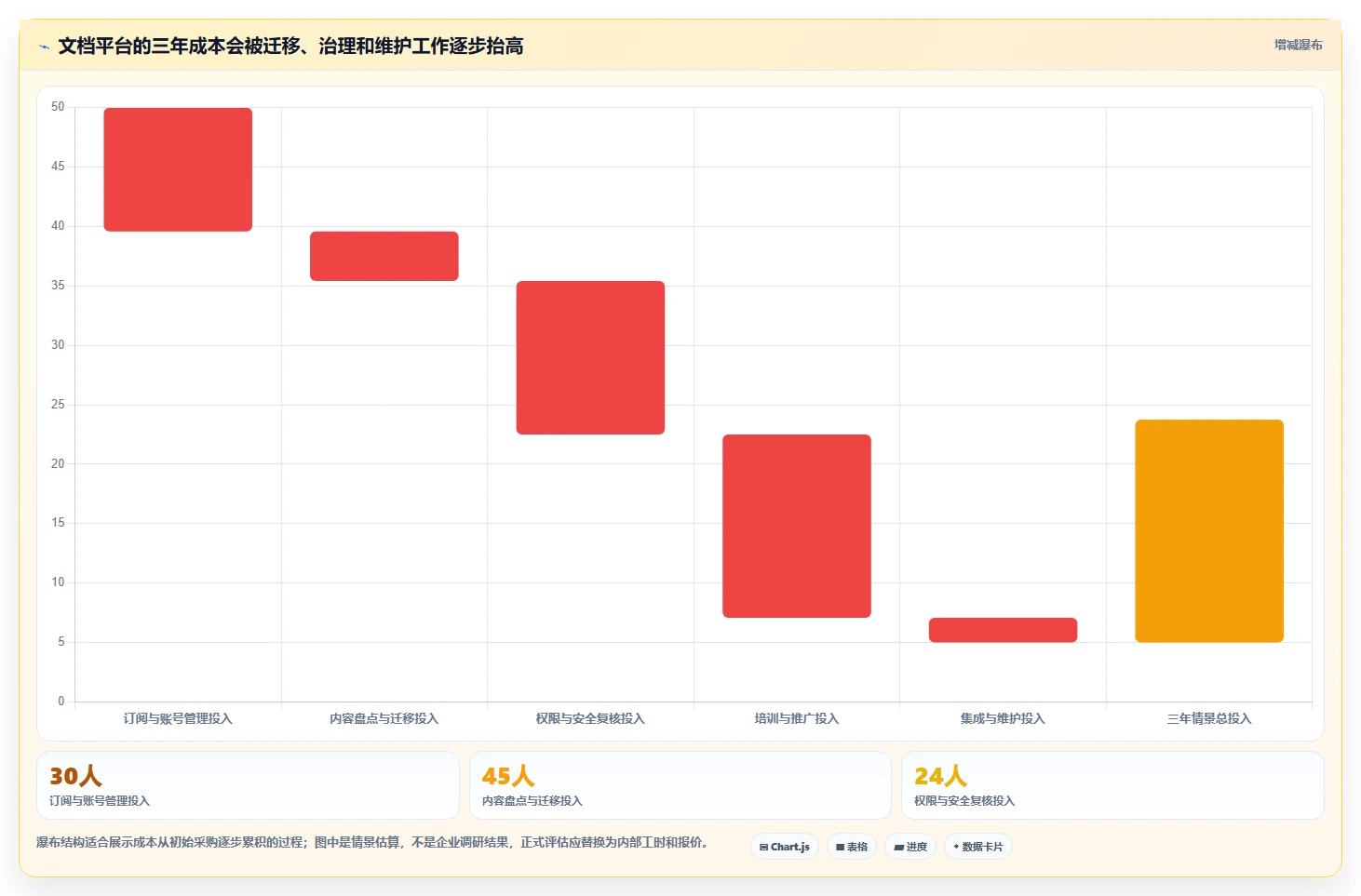This screenshot has height=896, width=1361.
Task: Click y-axis value 50
Action: (x=58, y=107)
